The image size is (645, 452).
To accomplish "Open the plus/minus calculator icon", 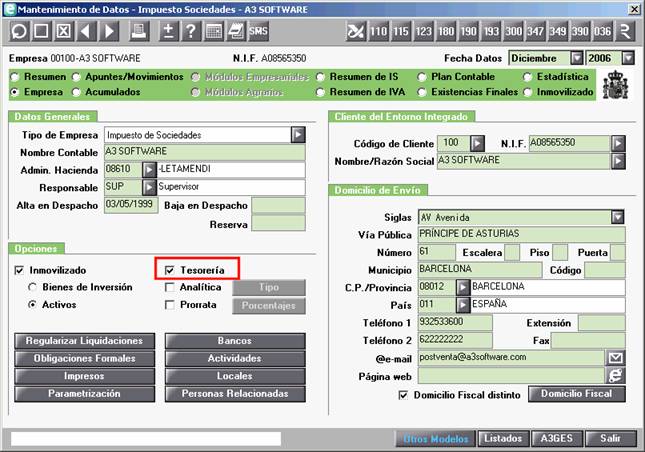I will point(169,31).
